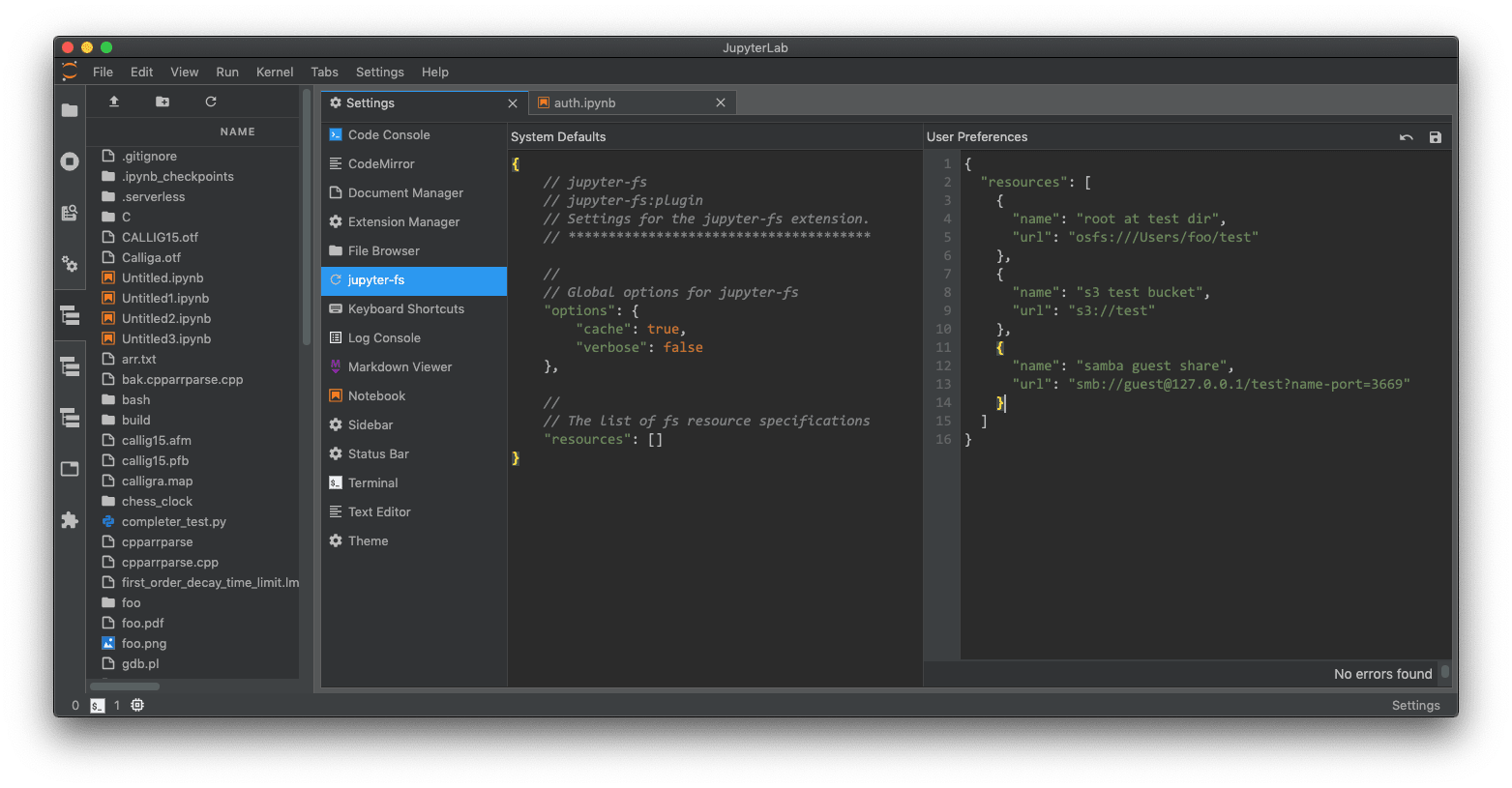Select Sidebar settings
1512x788 pixels.
pyautogui.click(x=414, y=425)
